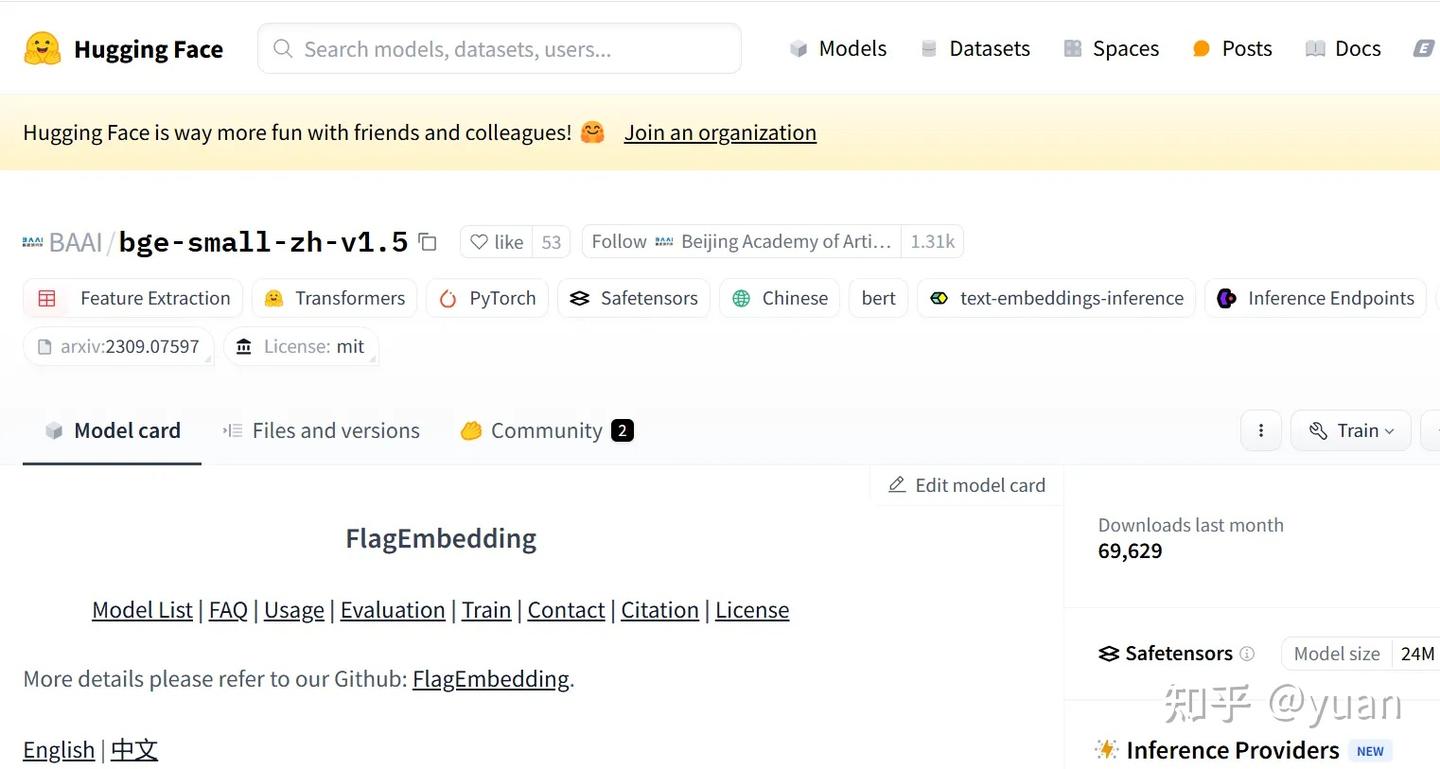Copy the model name using the clipboard icon
Image resolution: width=1440 pixels, height=769 pixels.
[x=428, y=241]
